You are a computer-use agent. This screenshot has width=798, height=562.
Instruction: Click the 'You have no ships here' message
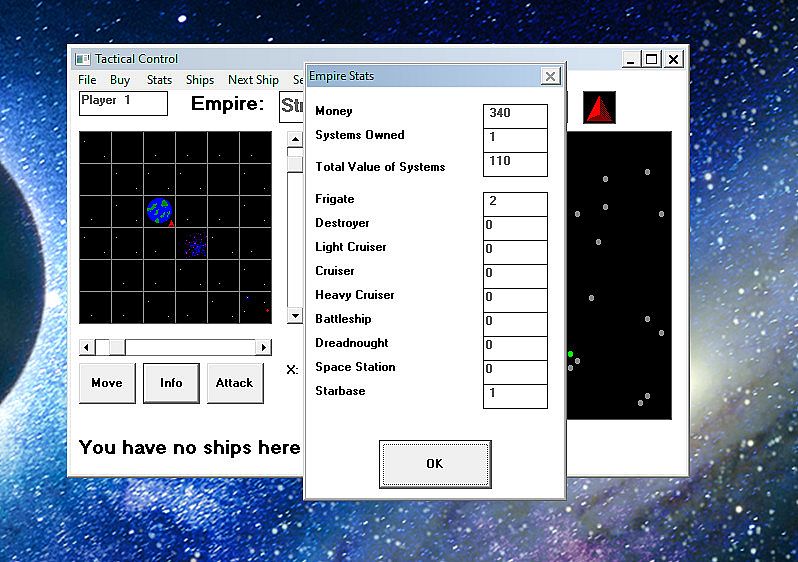pyautogui.click(x=189, y=447)
